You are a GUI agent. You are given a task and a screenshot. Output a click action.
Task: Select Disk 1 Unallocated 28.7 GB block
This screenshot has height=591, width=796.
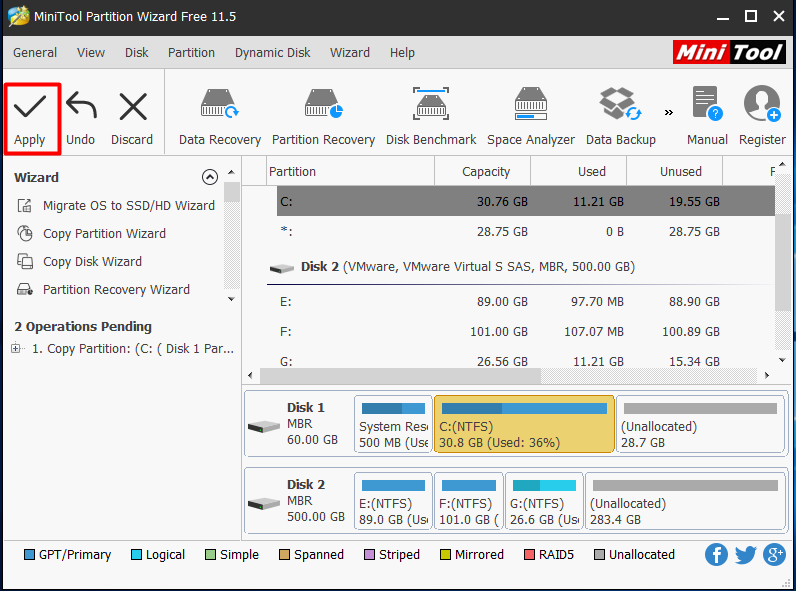point(700,424)
